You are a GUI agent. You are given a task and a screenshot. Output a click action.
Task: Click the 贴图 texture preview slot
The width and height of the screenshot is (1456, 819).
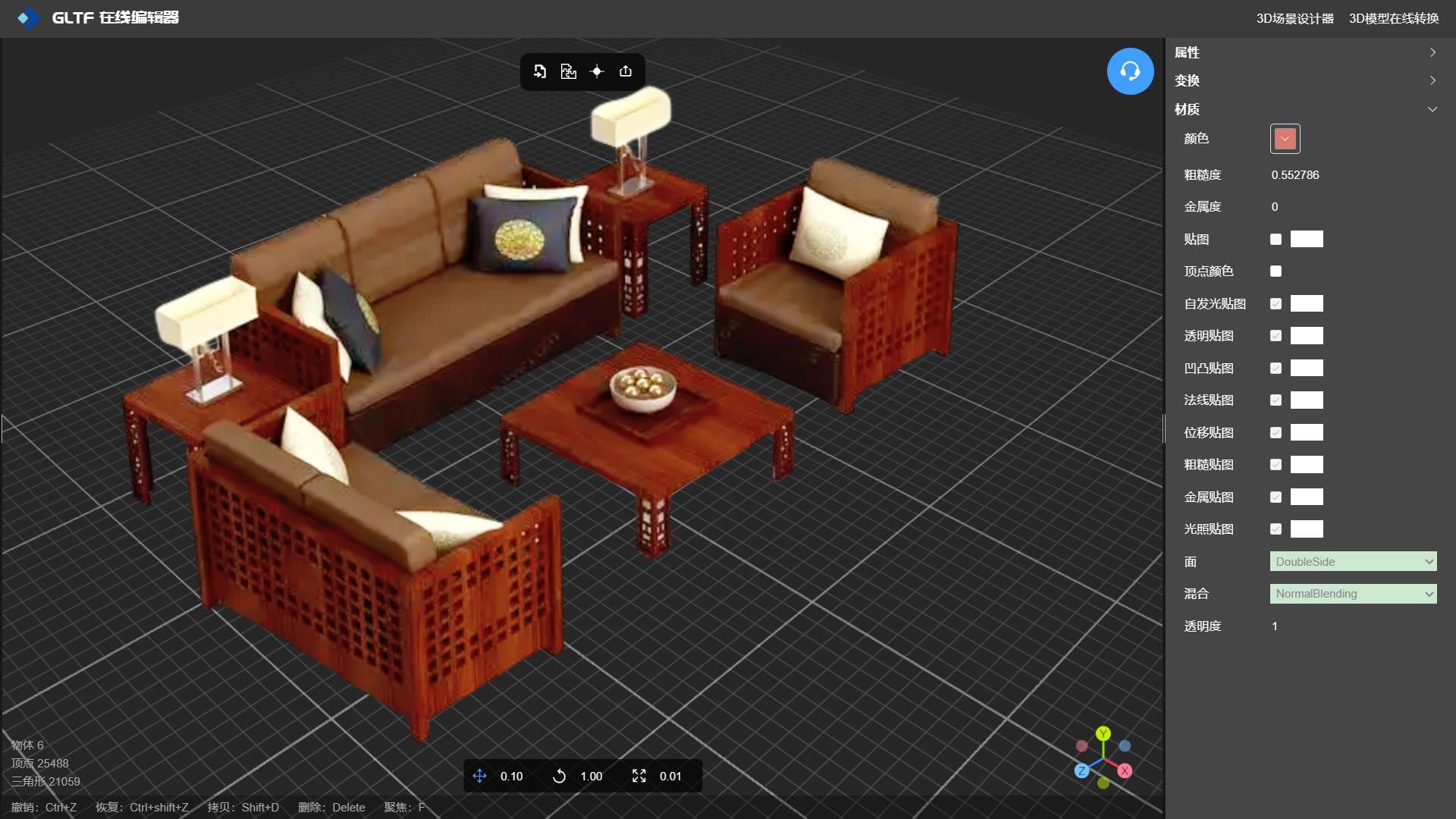pos(1307,239)
